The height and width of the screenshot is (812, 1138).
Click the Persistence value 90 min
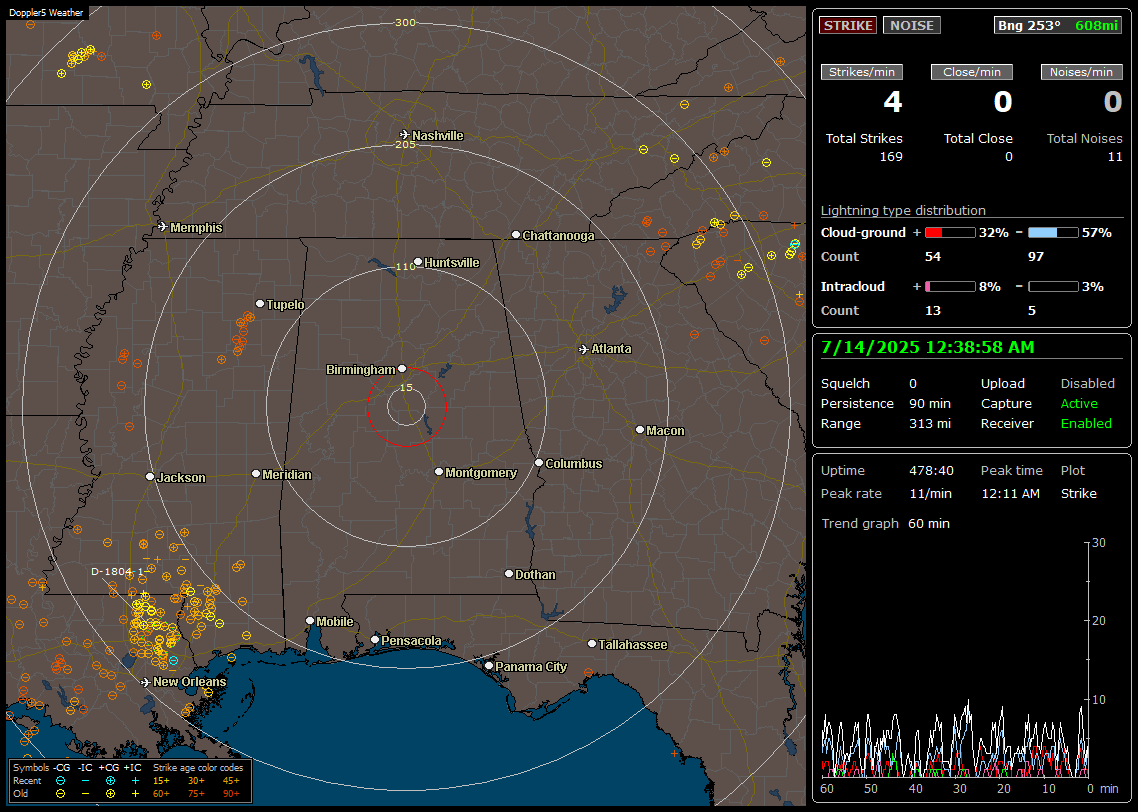point(930,403)
